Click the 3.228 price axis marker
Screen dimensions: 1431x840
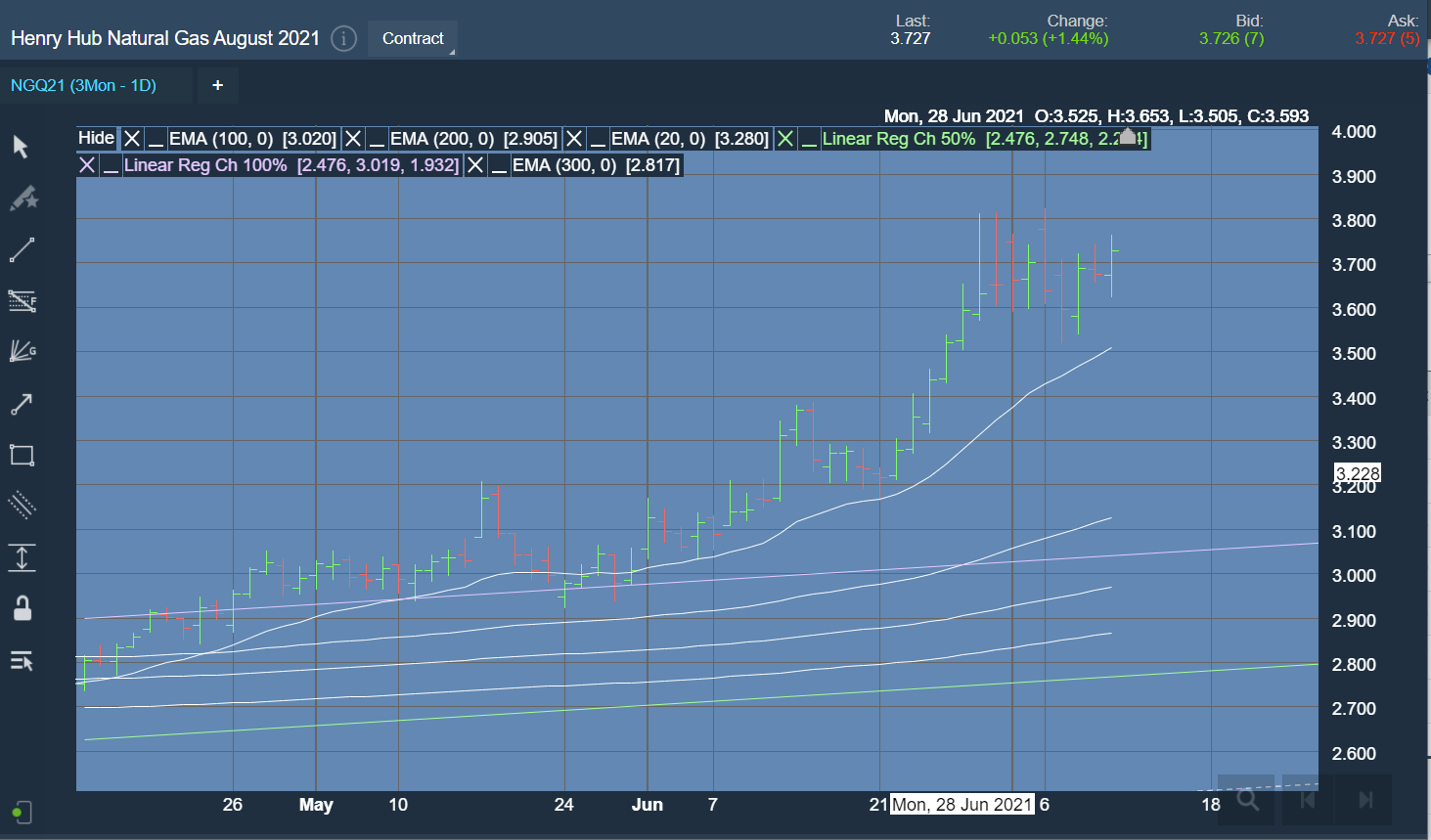click(x=1358, y=473)
